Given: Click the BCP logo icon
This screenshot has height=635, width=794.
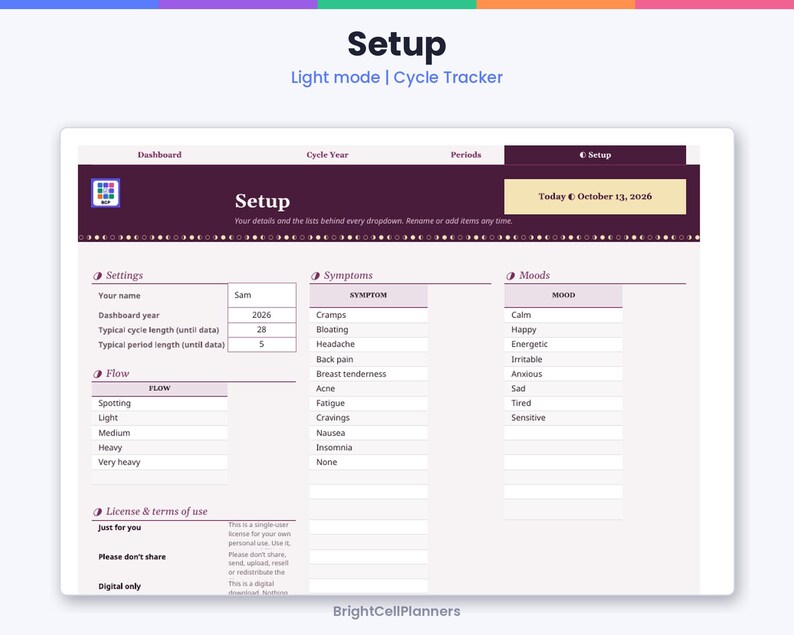Looking at the screenshot, I should click(105, 192).
